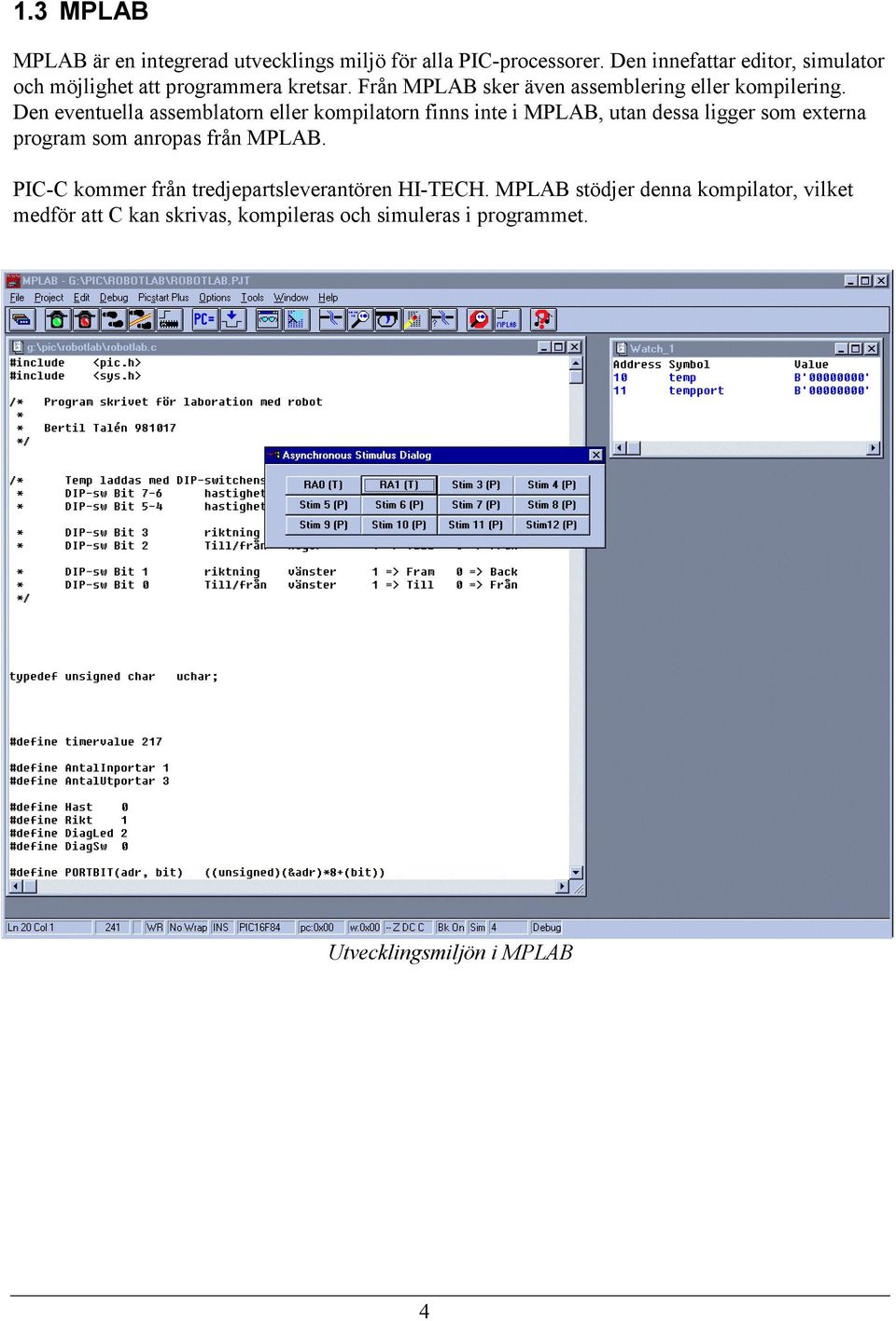Screen dimensions: 896x1321
Task: Click the Stim 8 (P) button
Action: [552, 504]
